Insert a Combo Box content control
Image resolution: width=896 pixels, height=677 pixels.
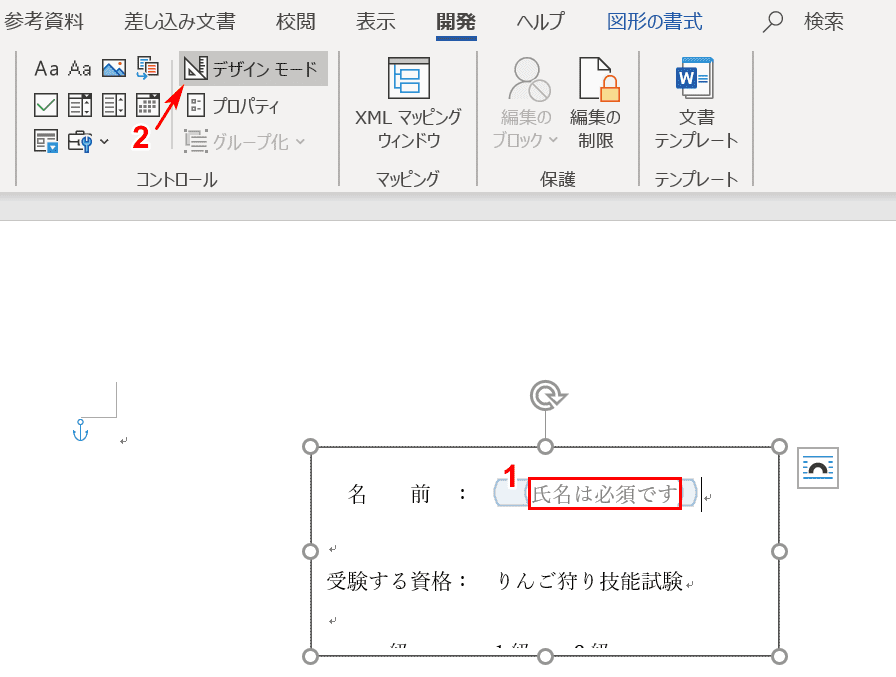(79, 105)
